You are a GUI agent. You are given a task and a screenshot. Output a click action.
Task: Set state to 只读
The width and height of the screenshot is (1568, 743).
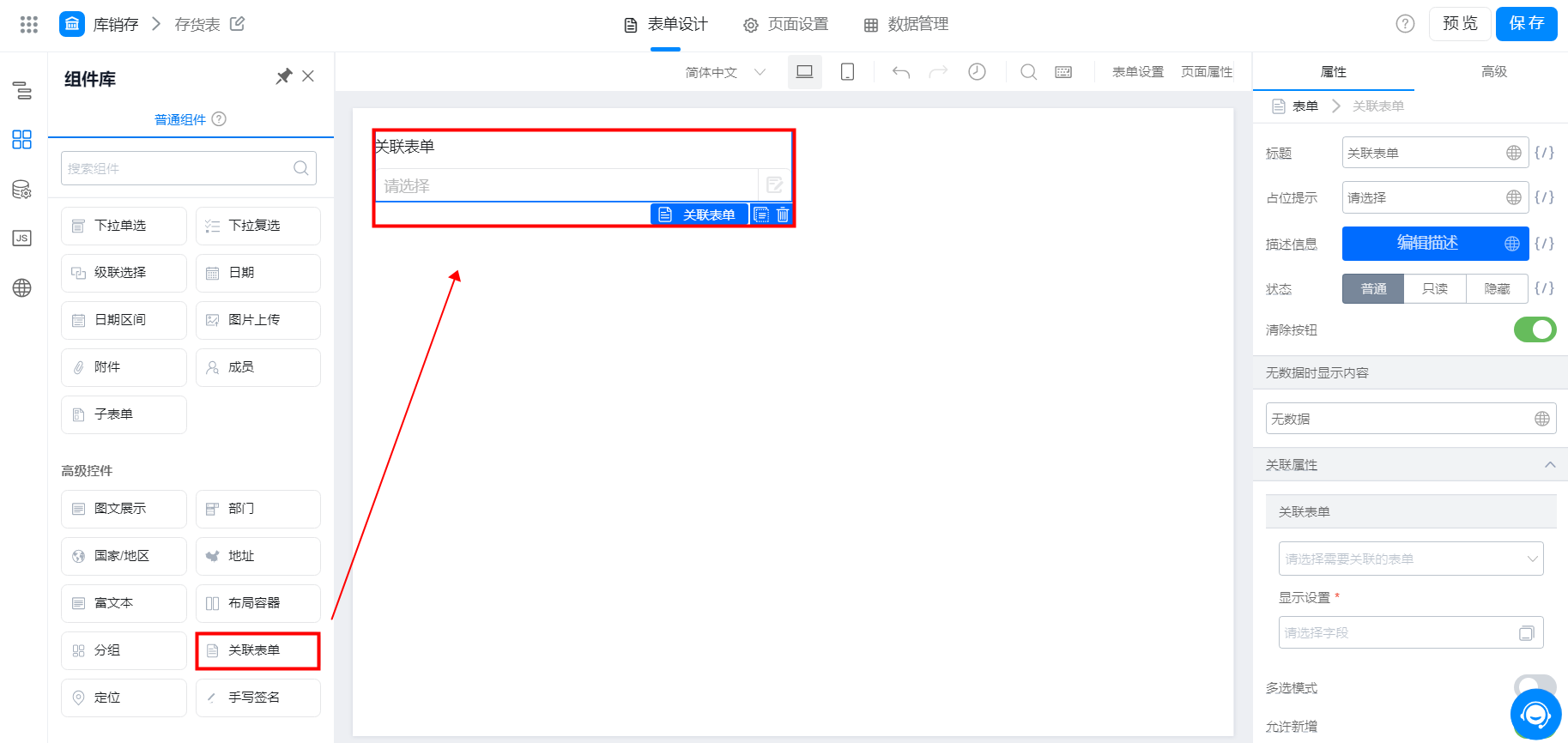(1435, 288)
